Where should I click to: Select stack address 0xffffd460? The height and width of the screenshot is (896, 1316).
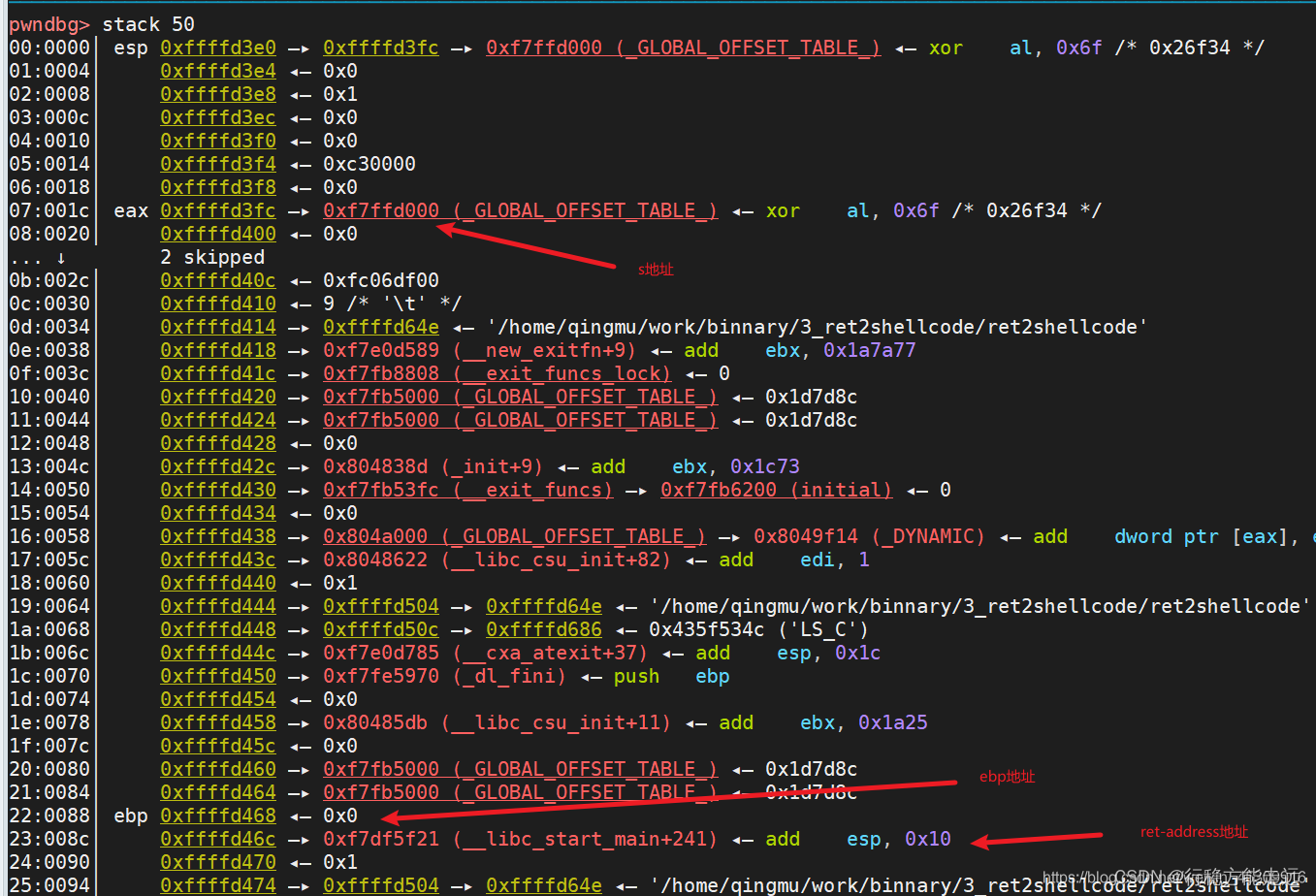218,769
